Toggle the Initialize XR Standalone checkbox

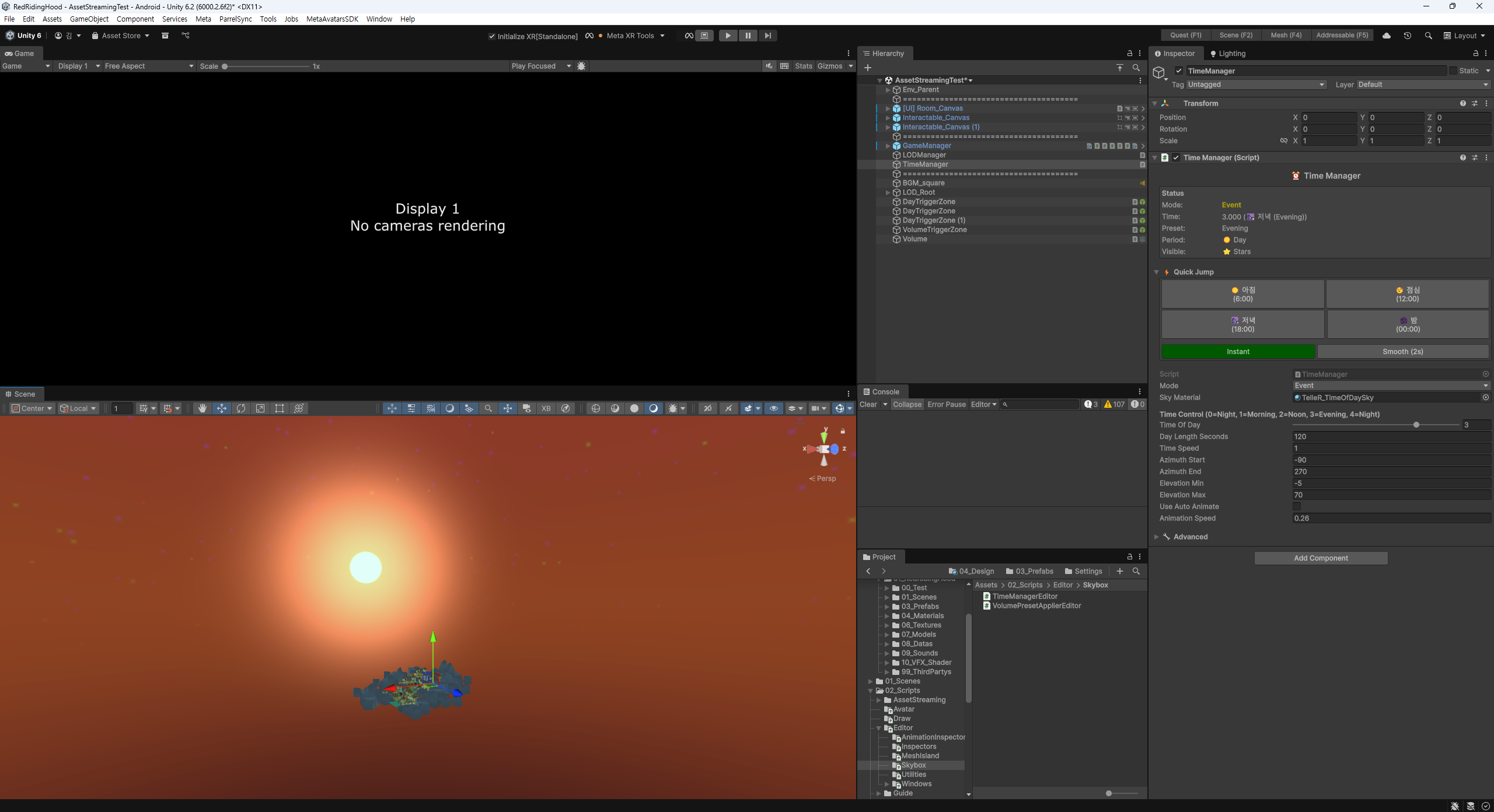pos(491,36)
